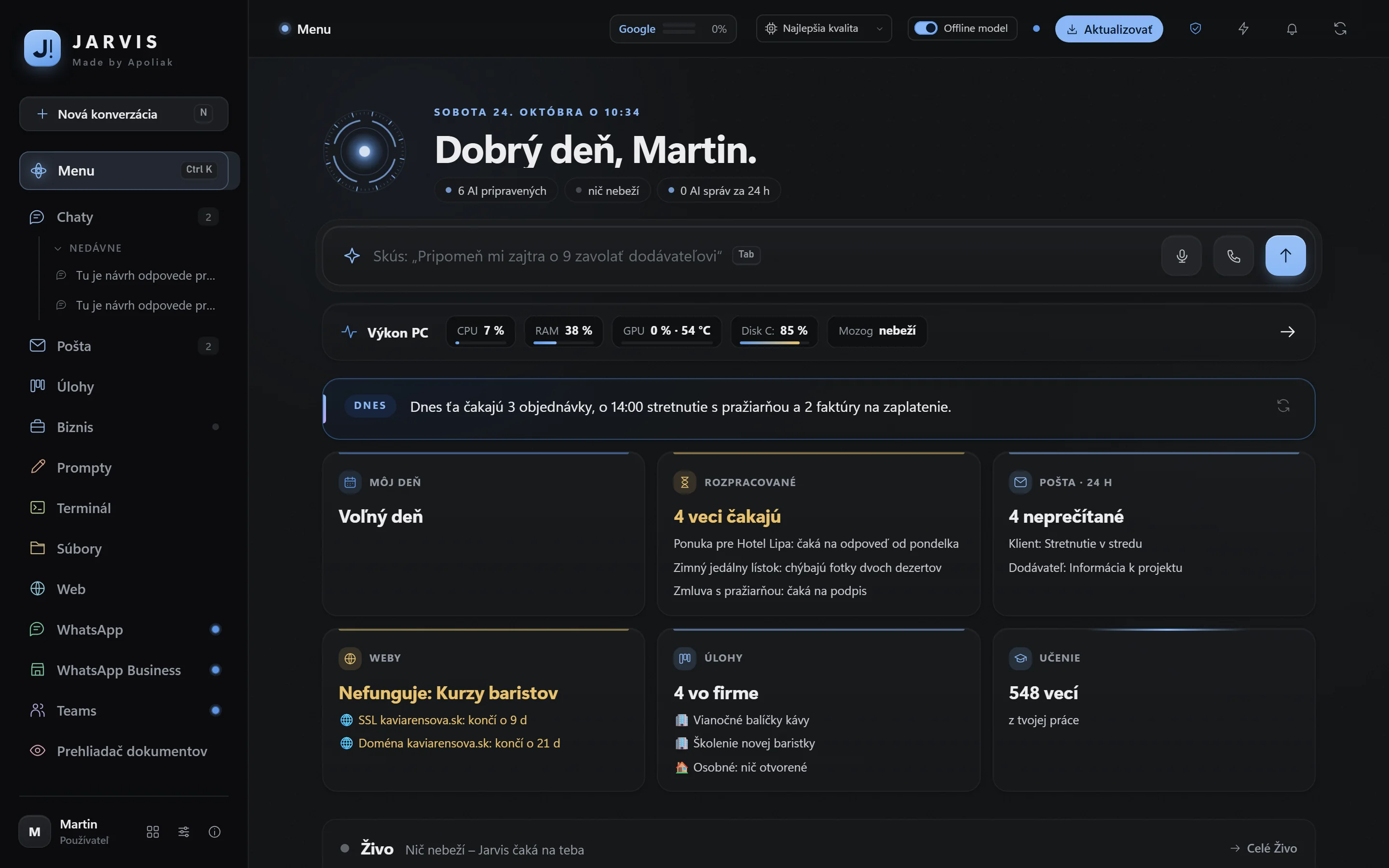Expand Výkon PC details arrow

point(1287,332)
